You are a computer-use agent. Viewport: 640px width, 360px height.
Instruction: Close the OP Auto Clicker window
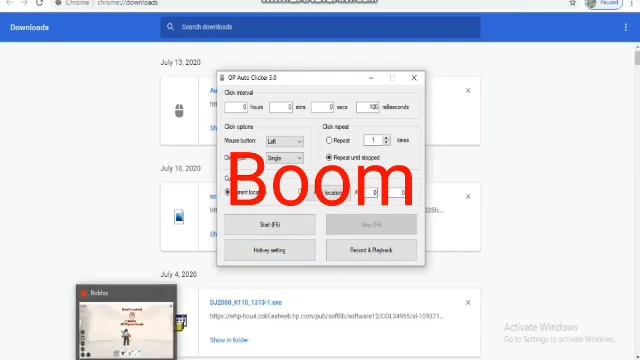point(414,78)
